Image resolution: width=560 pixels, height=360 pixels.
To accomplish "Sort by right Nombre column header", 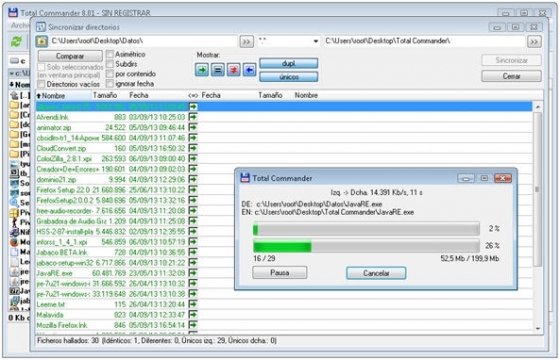I will [x=306, y=95].
